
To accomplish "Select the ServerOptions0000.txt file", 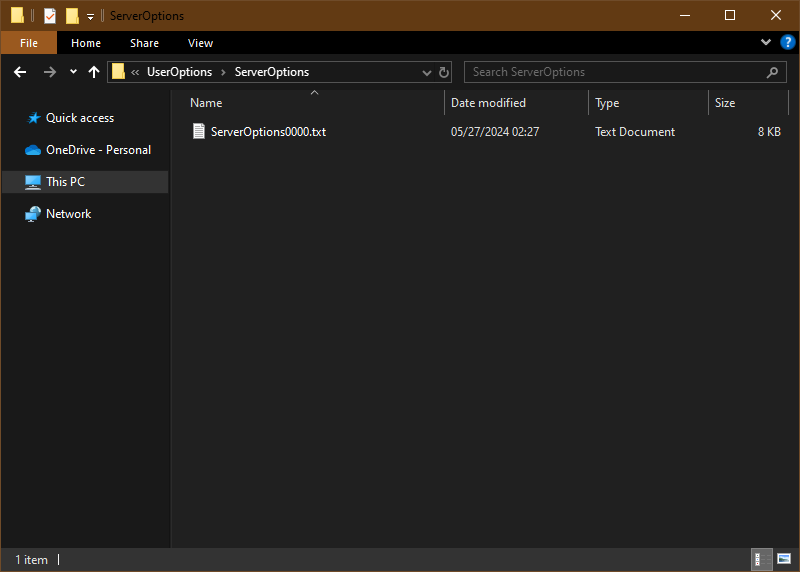I will coord(268,132).
